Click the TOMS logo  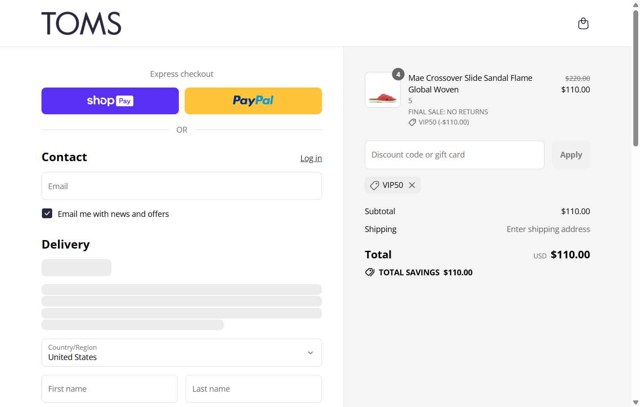pos(81,23)
